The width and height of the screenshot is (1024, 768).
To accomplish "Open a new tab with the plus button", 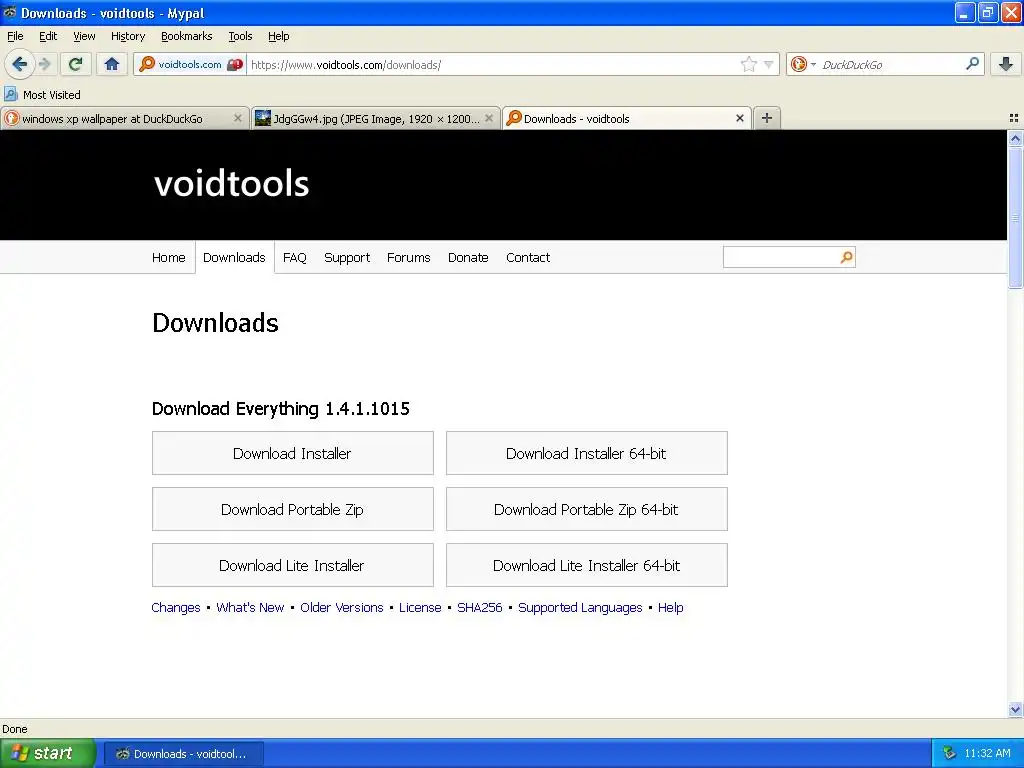I will [767, 118].
